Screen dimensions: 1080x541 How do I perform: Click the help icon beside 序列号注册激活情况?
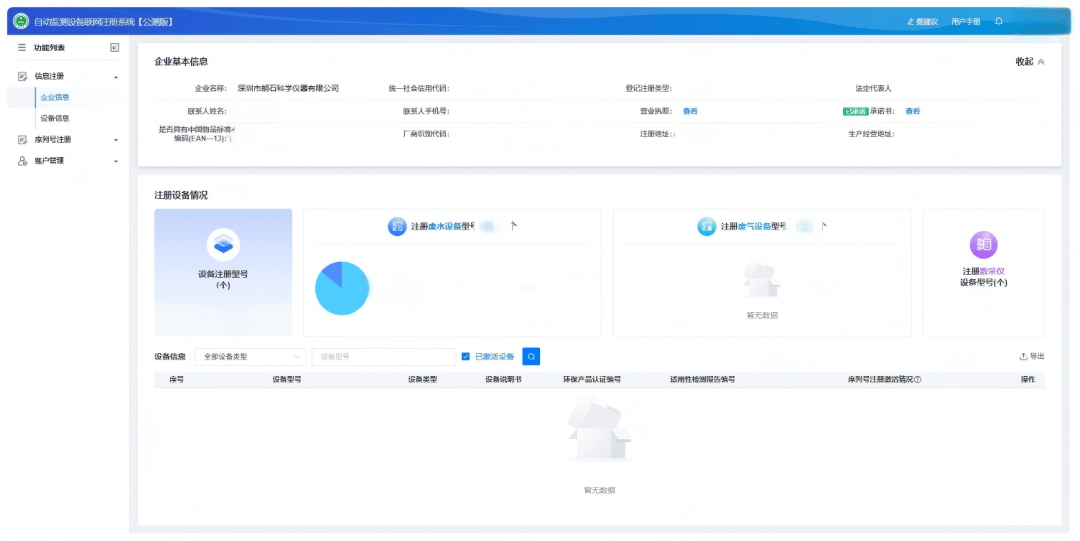(x=917, y=380)
